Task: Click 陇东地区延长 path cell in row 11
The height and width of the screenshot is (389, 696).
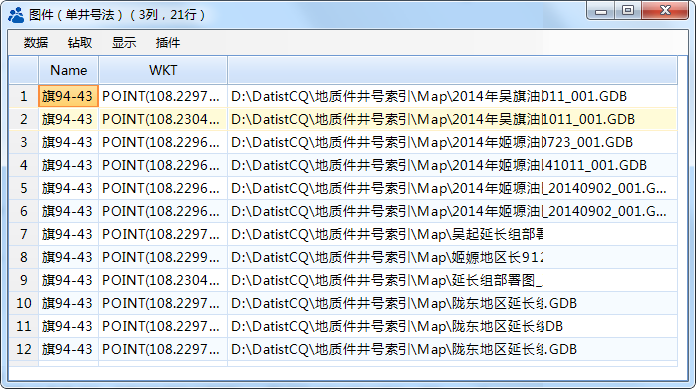Action: [452, 327]
